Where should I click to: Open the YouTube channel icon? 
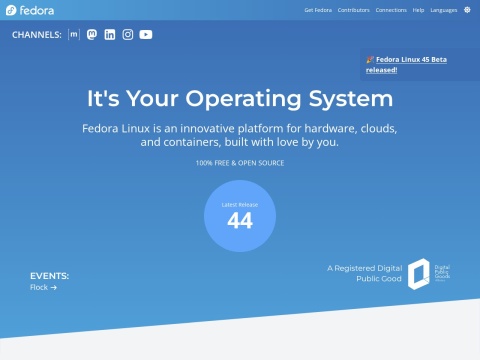tap(146, 34)
